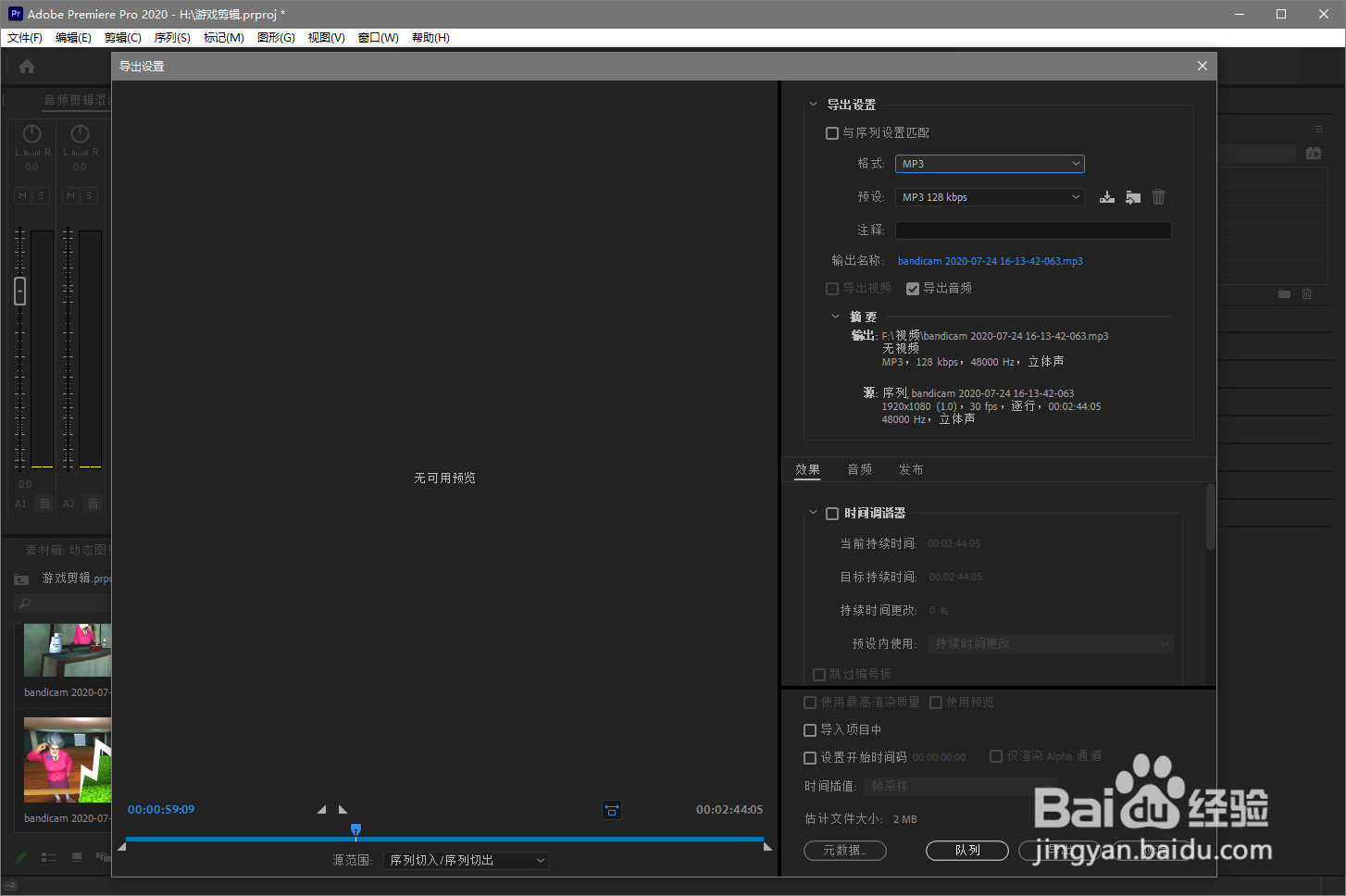The width and height of the screenshot is (1346, 896).
Task: Click the output name link bandicam mp3
Action: (x=991, y=261)
